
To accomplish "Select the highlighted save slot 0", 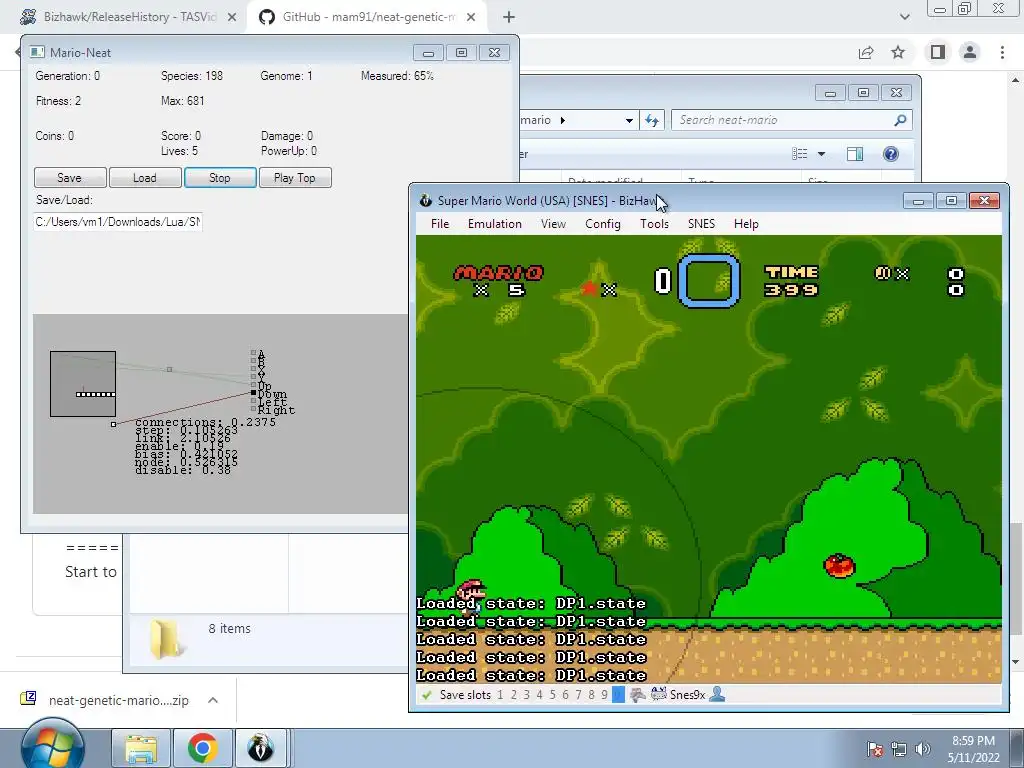I will (618, 695).
